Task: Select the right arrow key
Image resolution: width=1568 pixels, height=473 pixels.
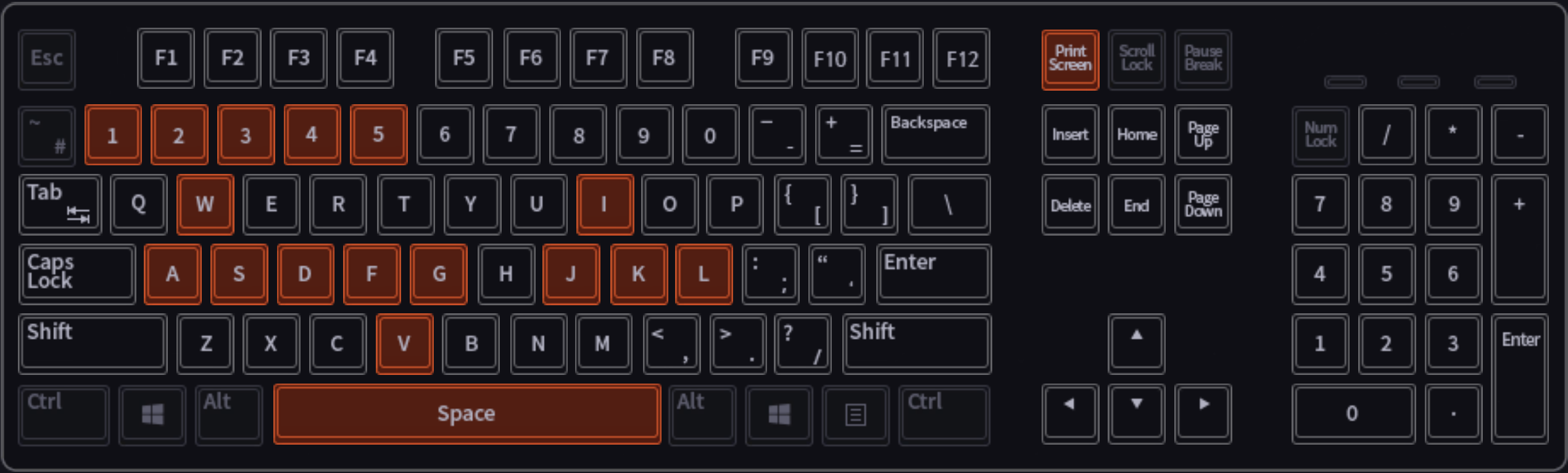Action: (1203, 414)
